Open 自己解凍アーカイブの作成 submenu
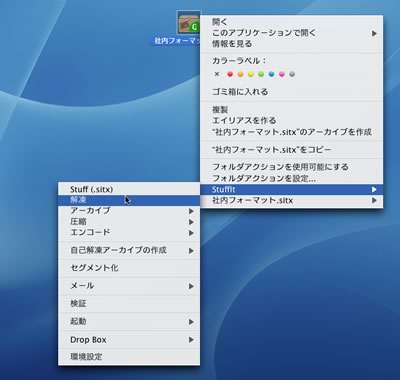This screenshot has height=380, width=400. (129, 250)
